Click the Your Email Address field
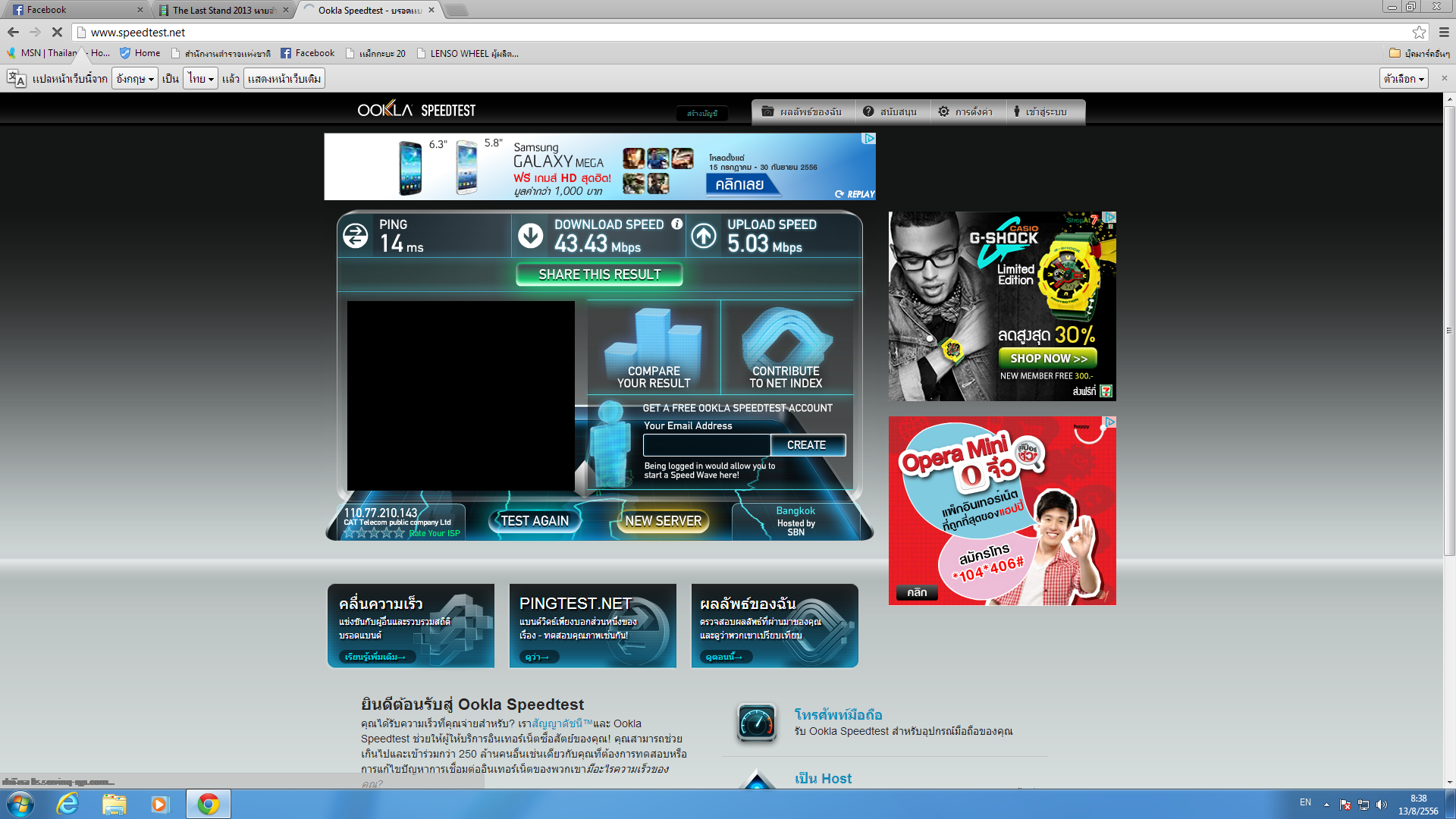The height and width of the screenshot is (819, 1456). pos(706,445)
